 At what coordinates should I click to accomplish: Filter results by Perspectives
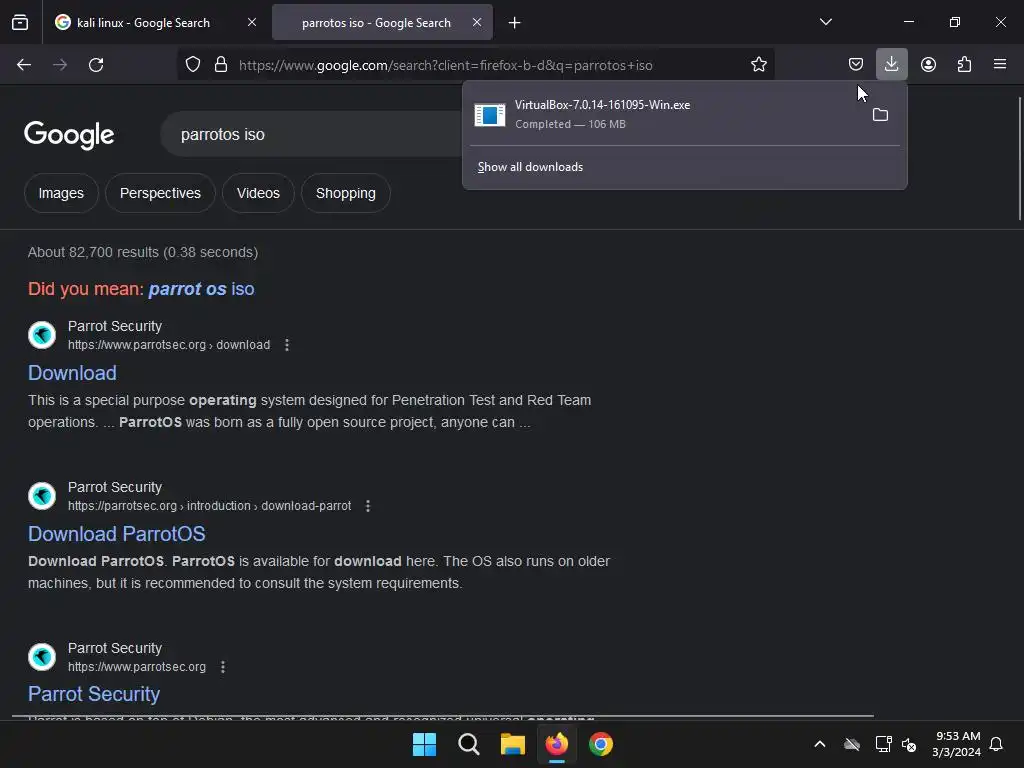160,193
